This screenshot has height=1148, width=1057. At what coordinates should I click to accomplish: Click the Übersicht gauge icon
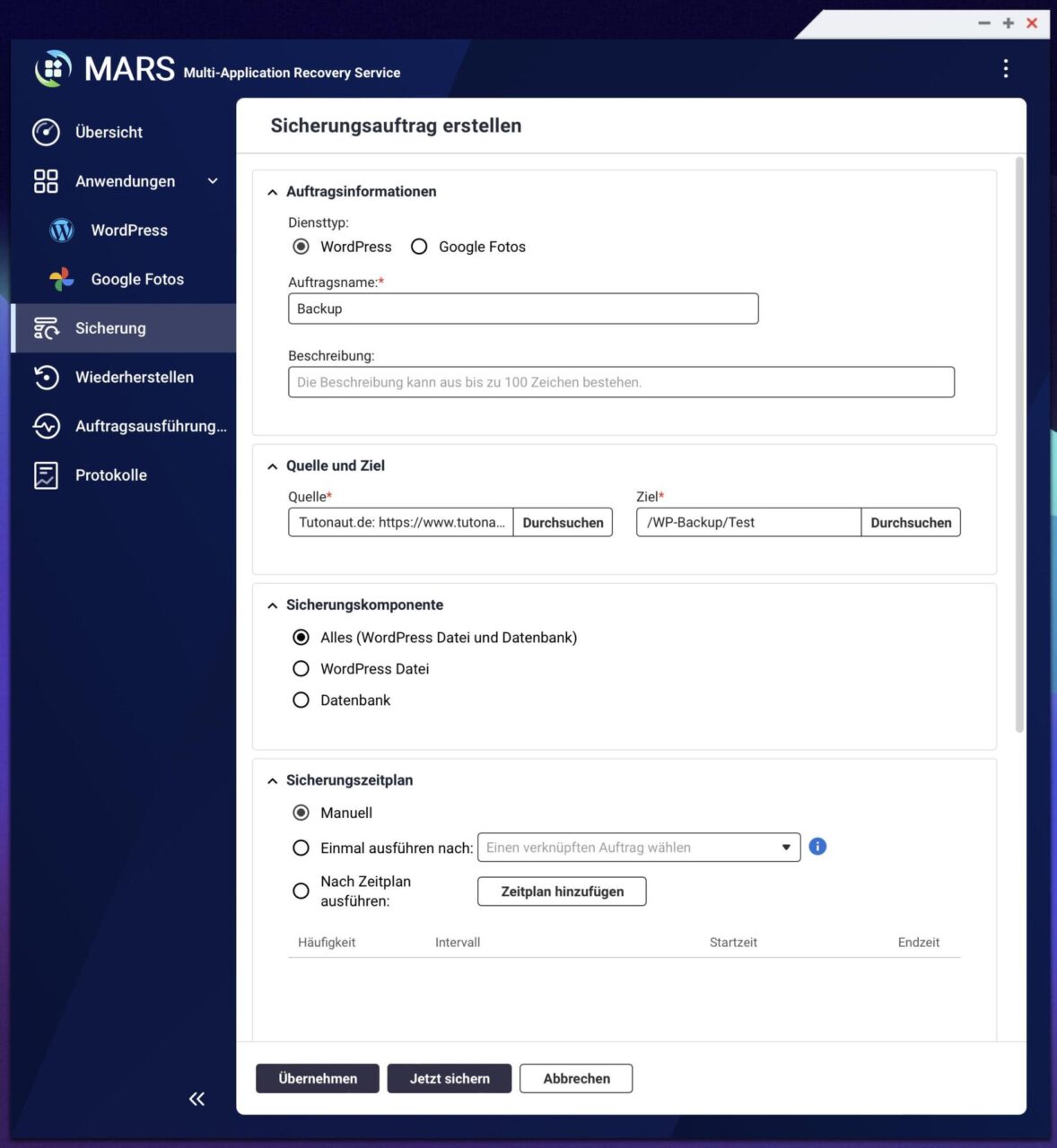pos(46,132)
